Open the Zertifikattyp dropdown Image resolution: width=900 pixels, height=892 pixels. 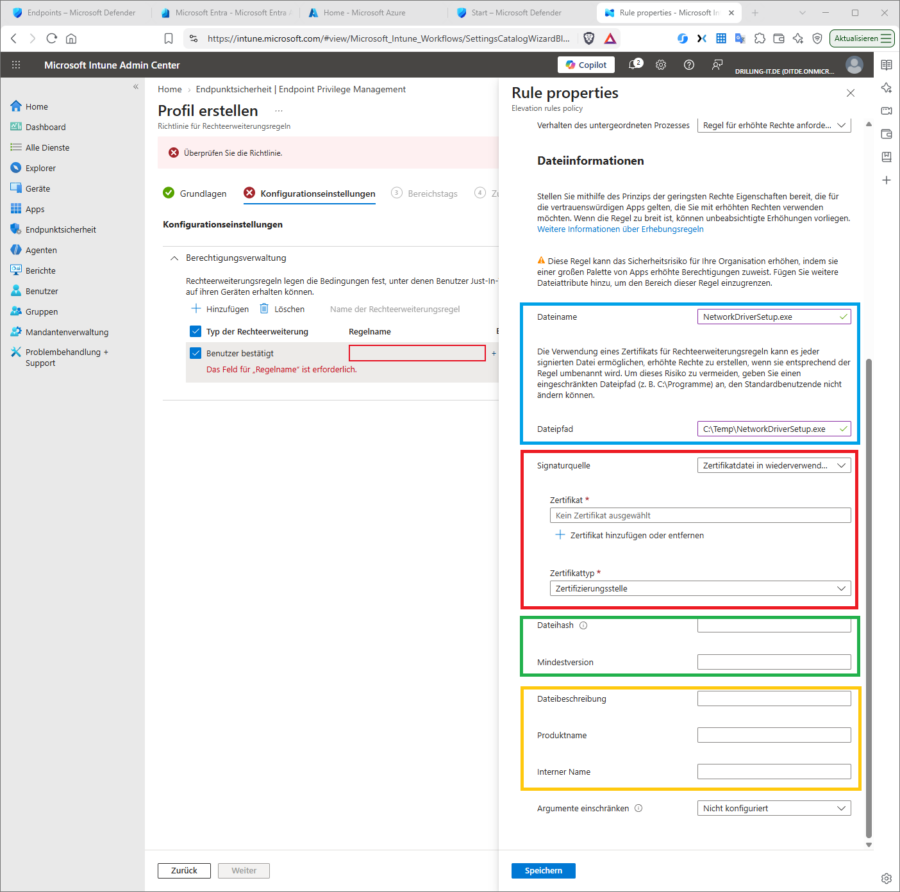700,588
